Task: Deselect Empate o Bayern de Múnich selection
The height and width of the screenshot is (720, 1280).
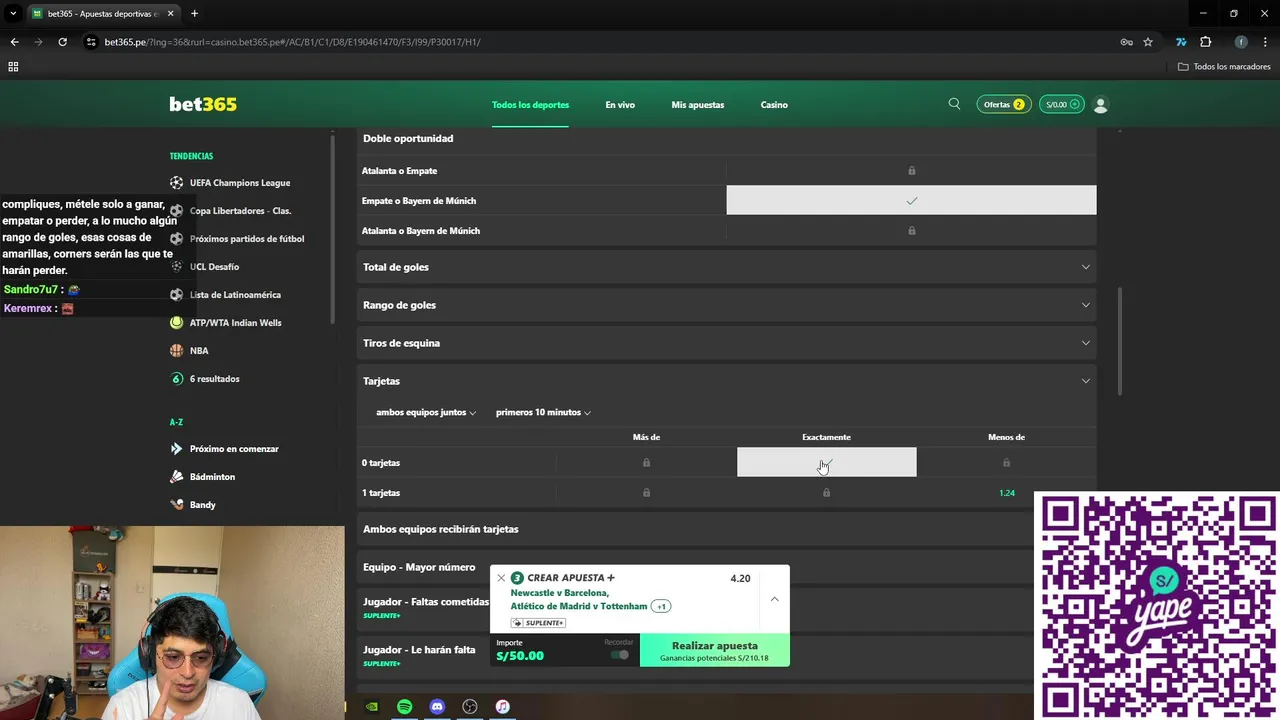Action: tap(911, 200)
